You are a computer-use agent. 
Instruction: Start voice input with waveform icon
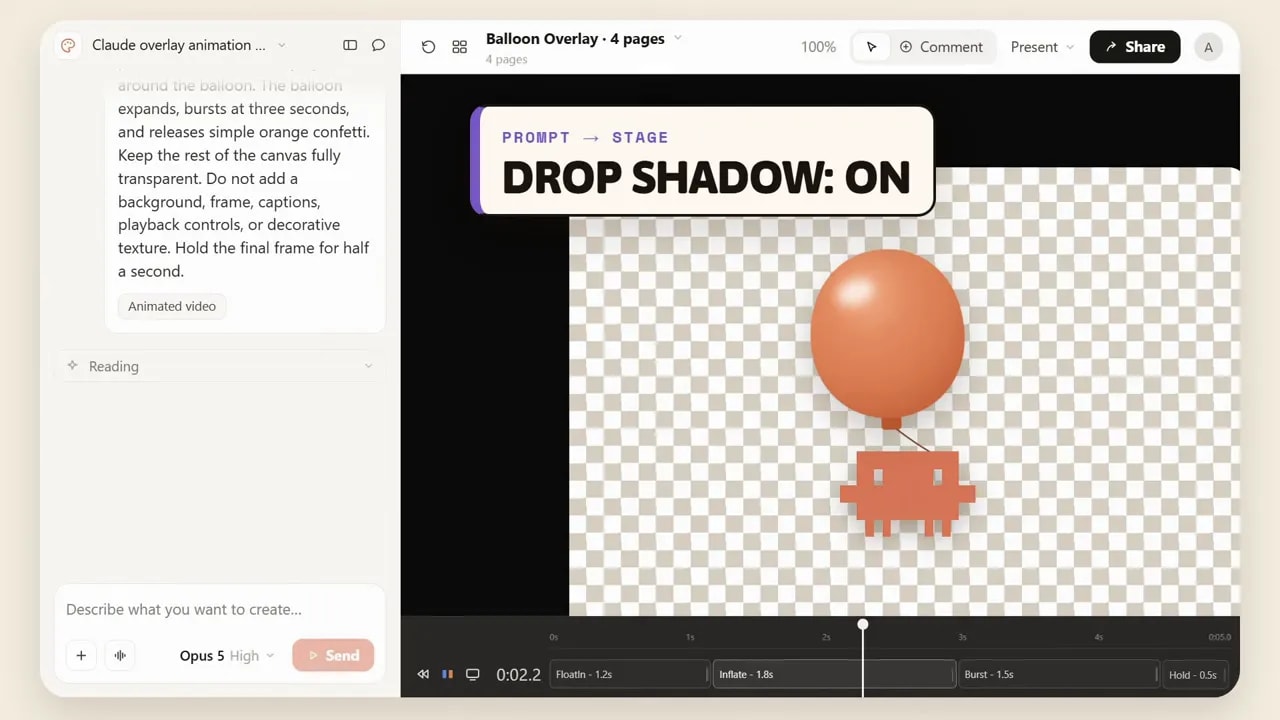(x=120, y=656)
